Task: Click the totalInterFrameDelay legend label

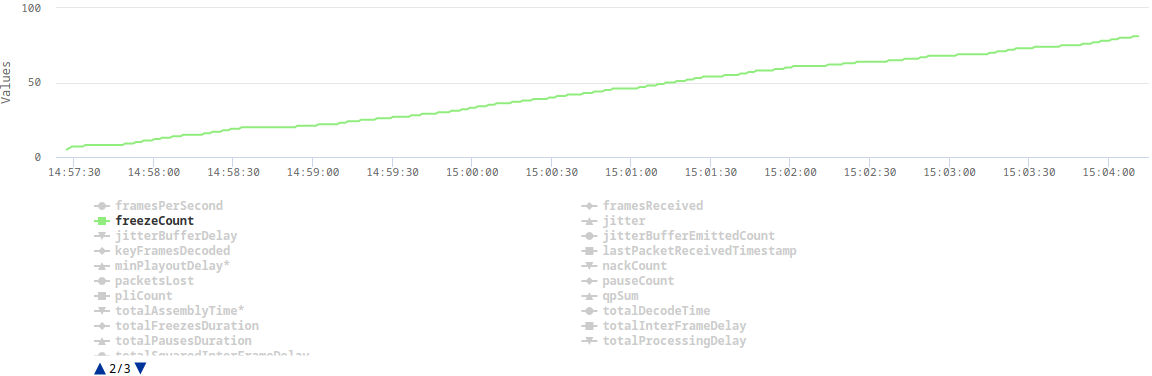Action: pos(674,325)
